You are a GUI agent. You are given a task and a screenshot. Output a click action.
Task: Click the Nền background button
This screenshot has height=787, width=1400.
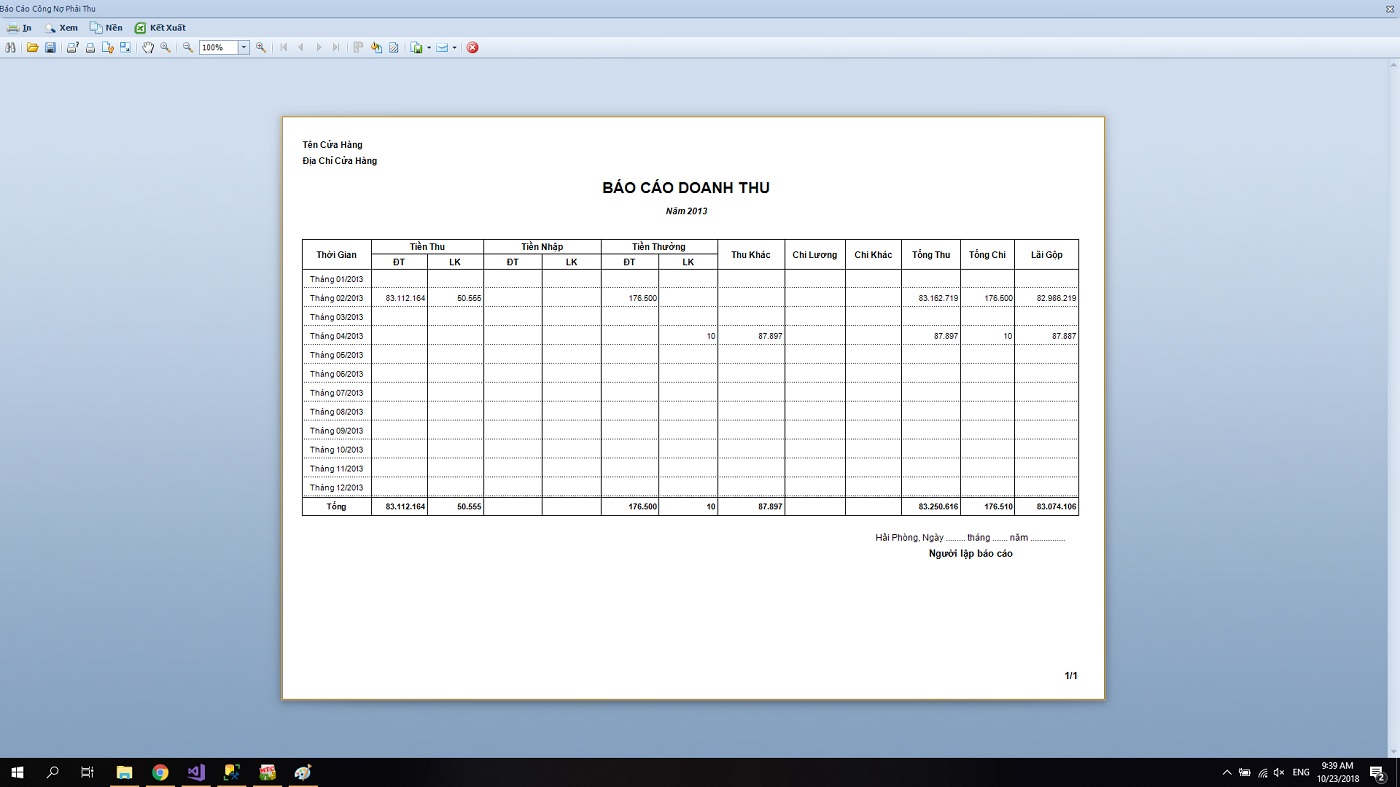click(x=106, y=28)
